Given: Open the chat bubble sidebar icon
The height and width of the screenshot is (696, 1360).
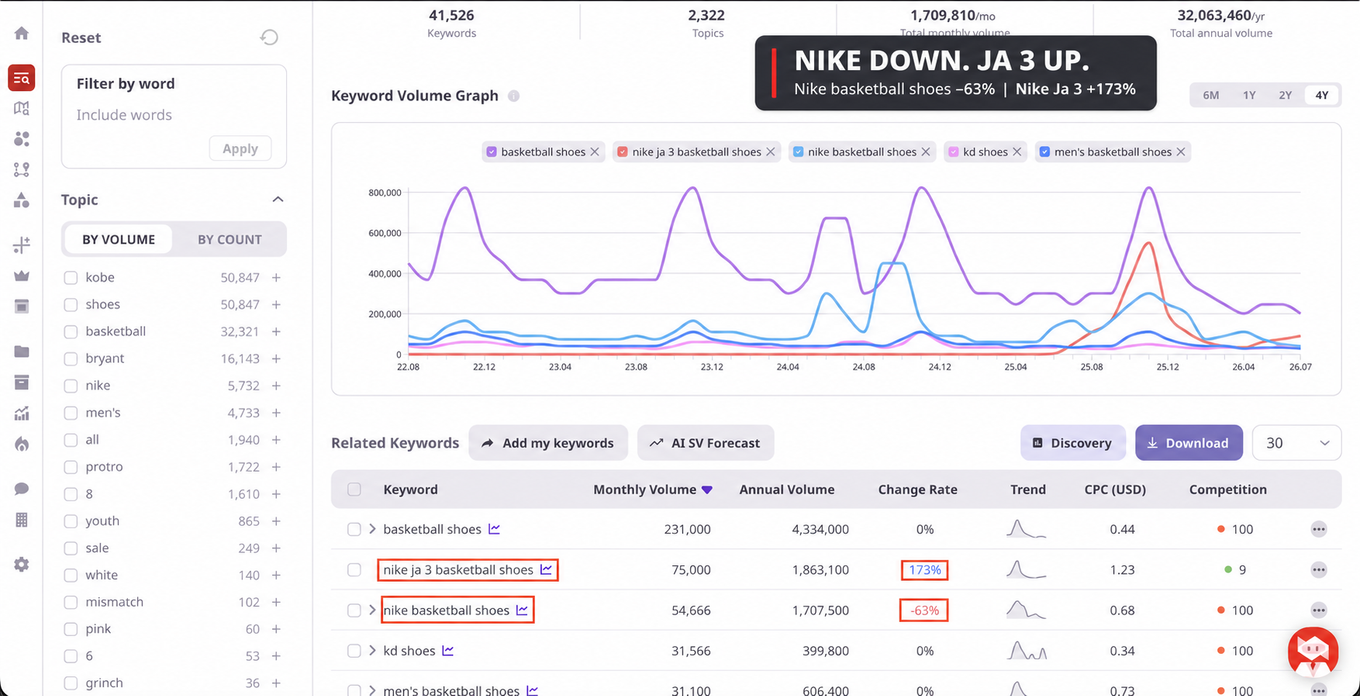Looking at the screenshot, I should (21, 489).
